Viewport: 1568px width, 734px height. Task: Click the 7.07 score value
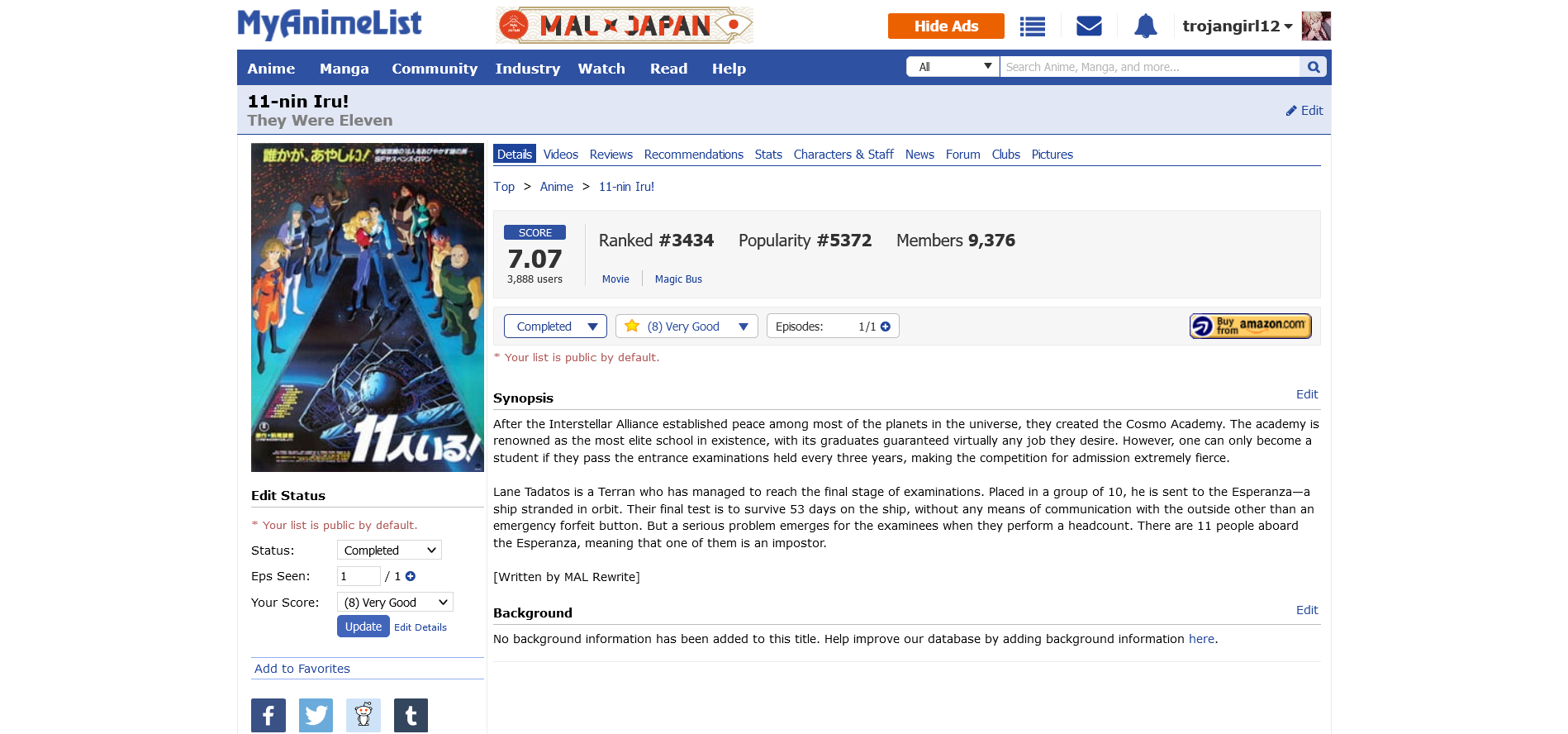tap(535, 259)
